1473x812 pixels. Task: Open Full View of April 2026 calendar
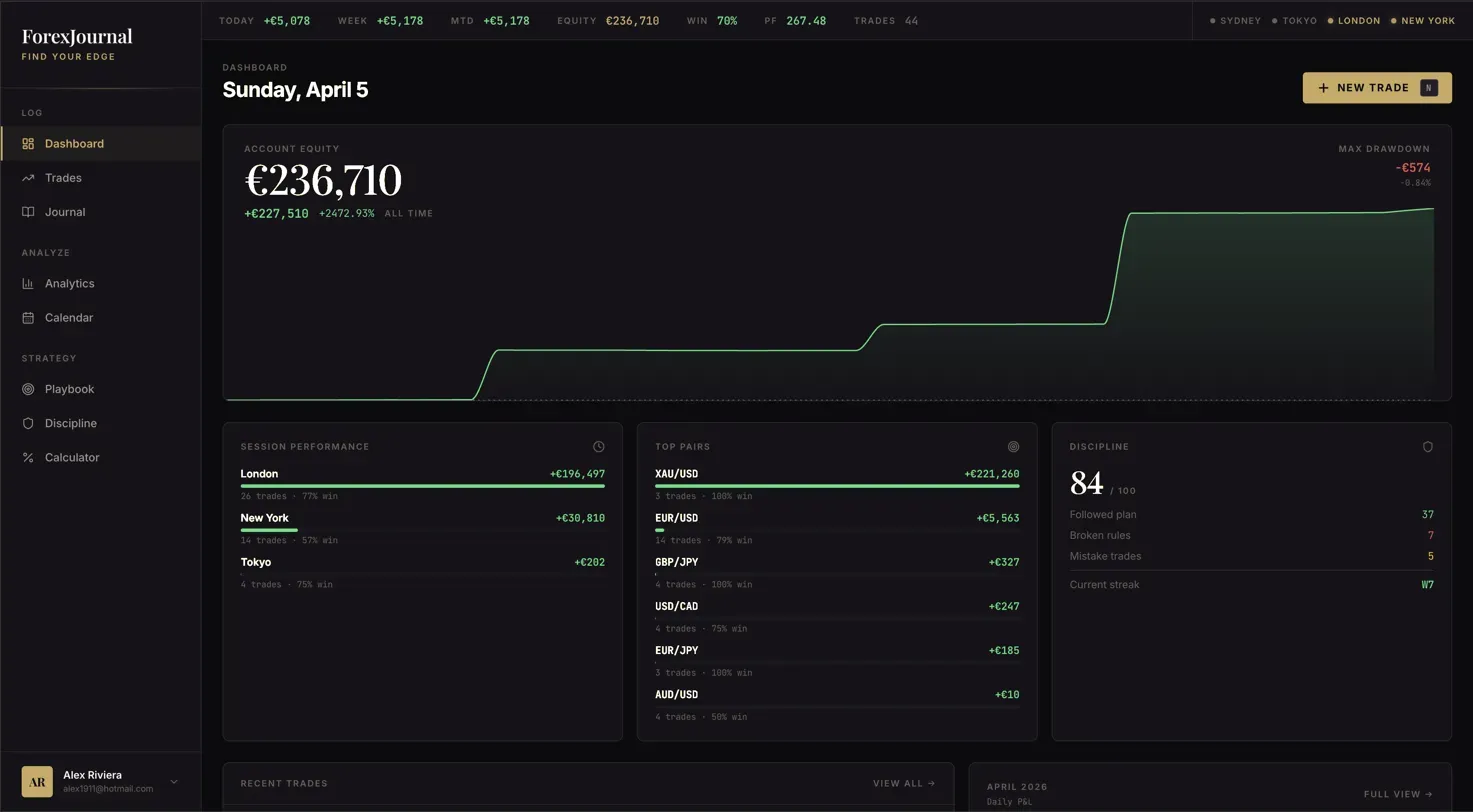(x=1398, y=794)
